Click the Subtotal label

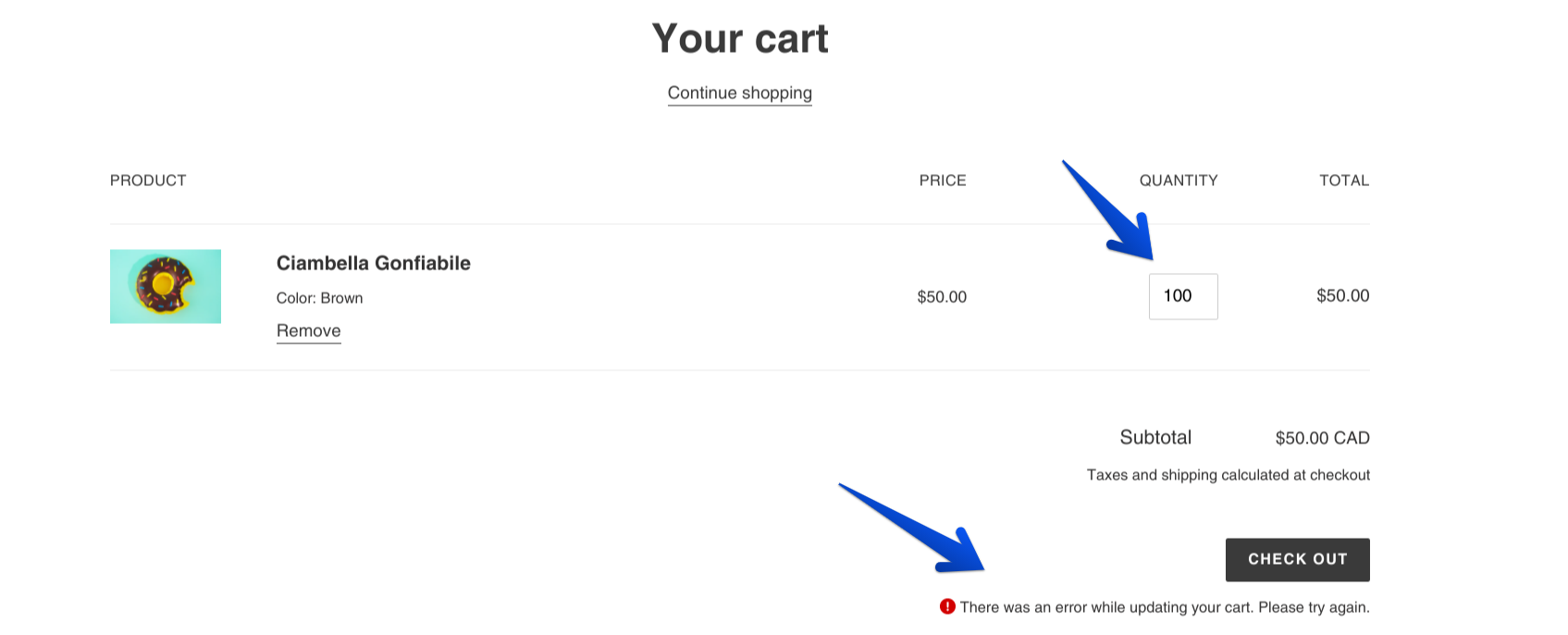1155,437
